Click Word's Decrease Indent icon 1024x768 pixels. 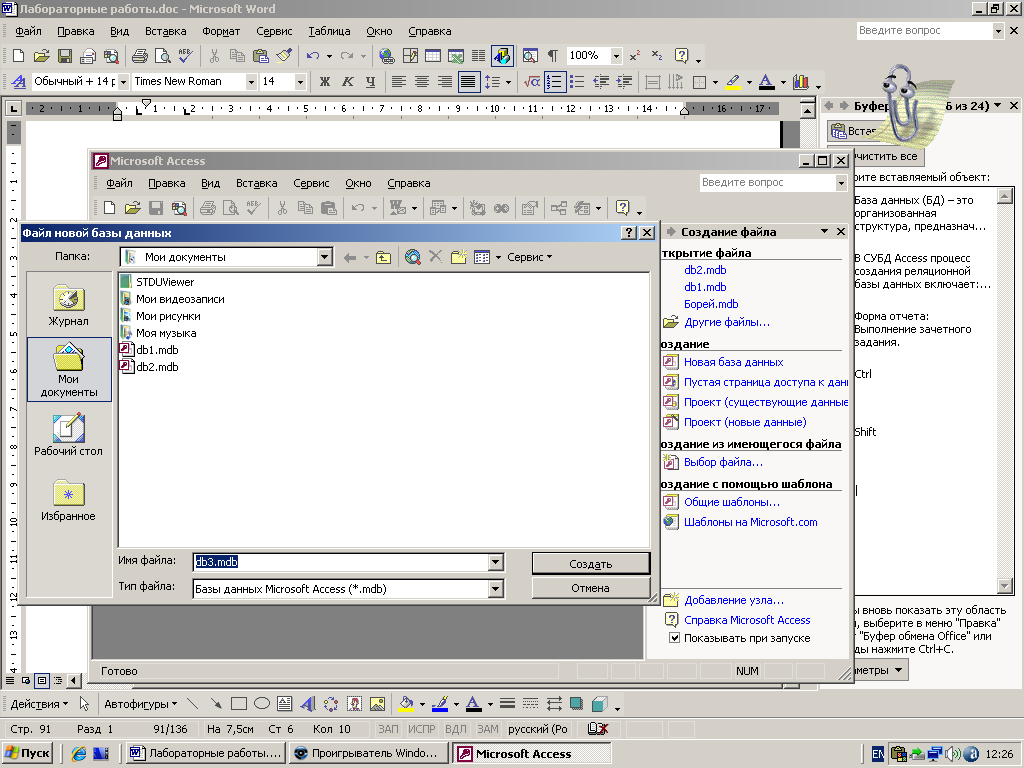601,82
